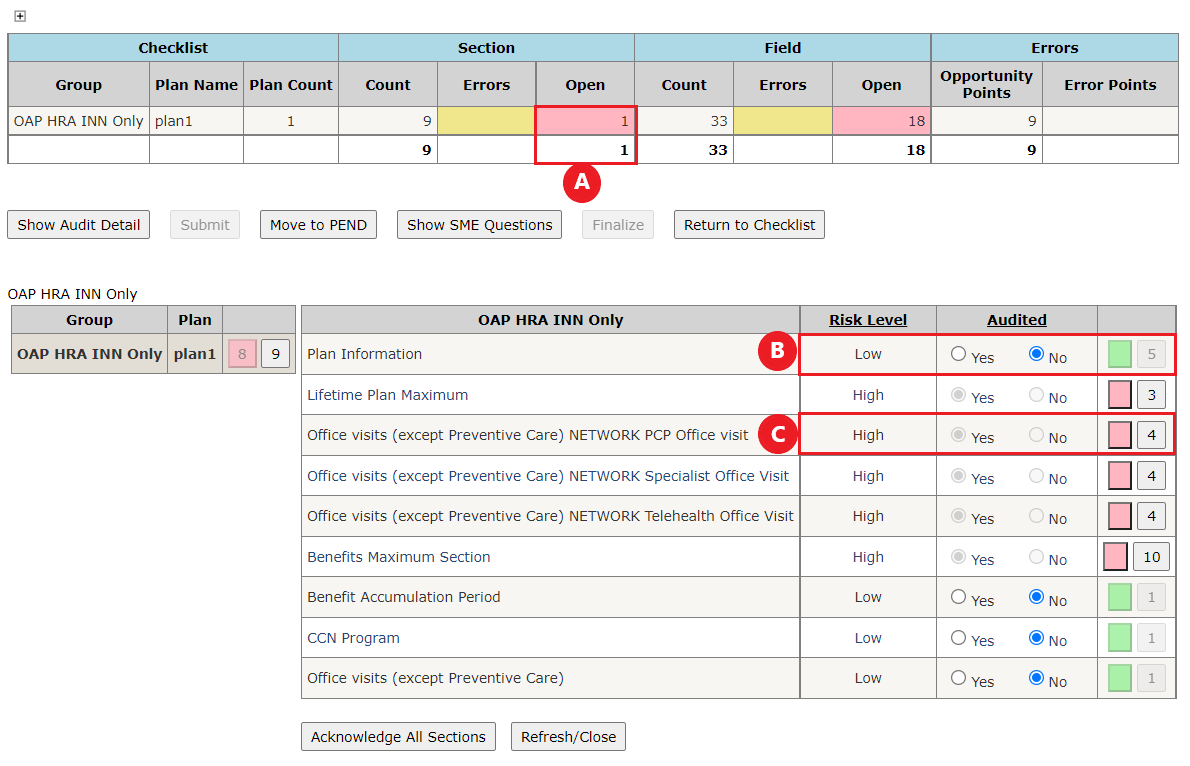
Task: Click the Plan Information row label
Action: [364, 354]
